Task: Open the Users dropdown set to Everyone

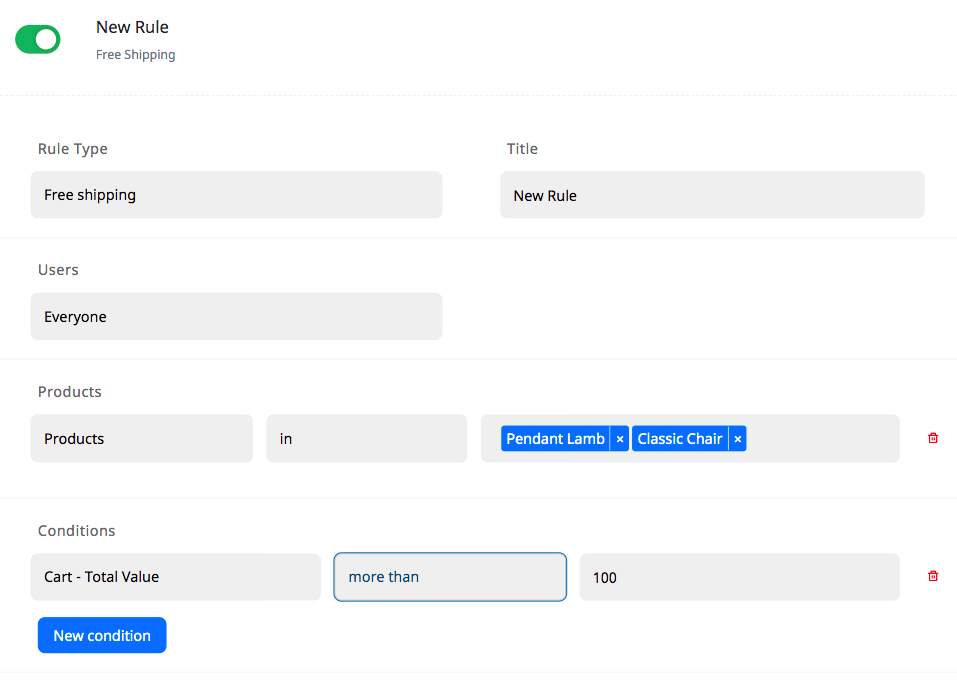Action: [x=236, y=317]
